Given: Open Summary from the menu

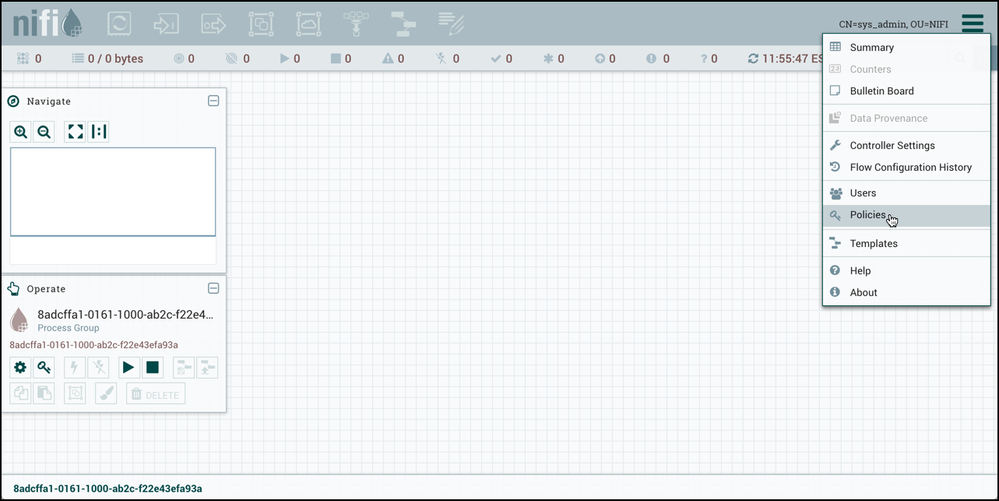Looking at the screenshot, I should [906, 47].
